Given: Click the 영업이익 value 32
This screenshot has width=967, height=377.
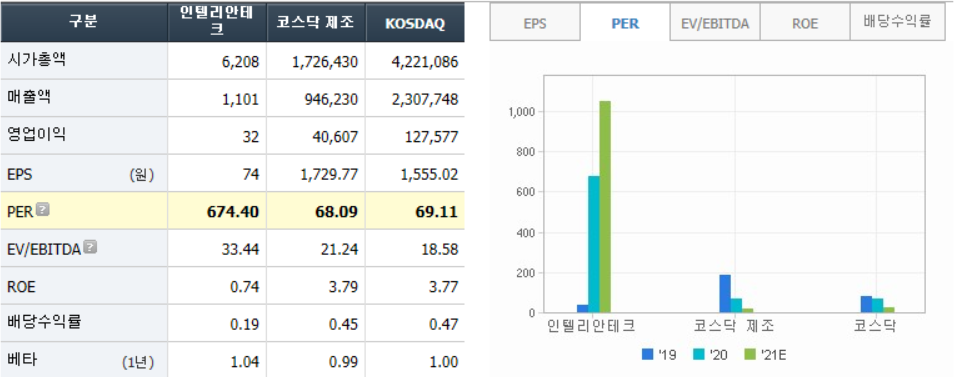Looking at the screenshot, I should point(251,137).
